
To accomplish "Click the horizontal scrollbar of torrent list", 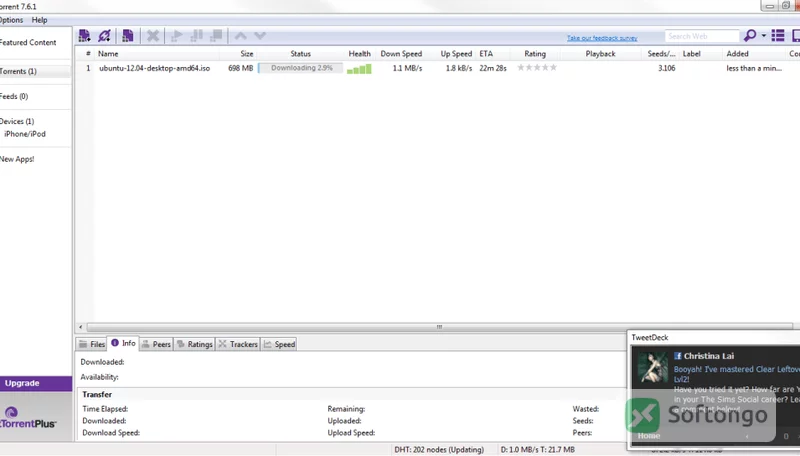I will pos(440,327).
